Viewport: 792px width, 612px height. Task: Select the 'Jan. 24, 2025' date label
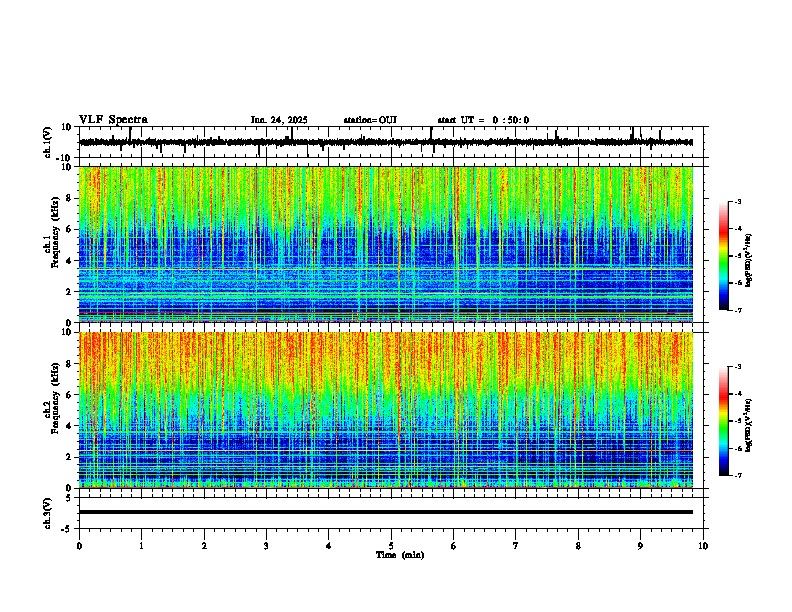click(x=279, y=120)
